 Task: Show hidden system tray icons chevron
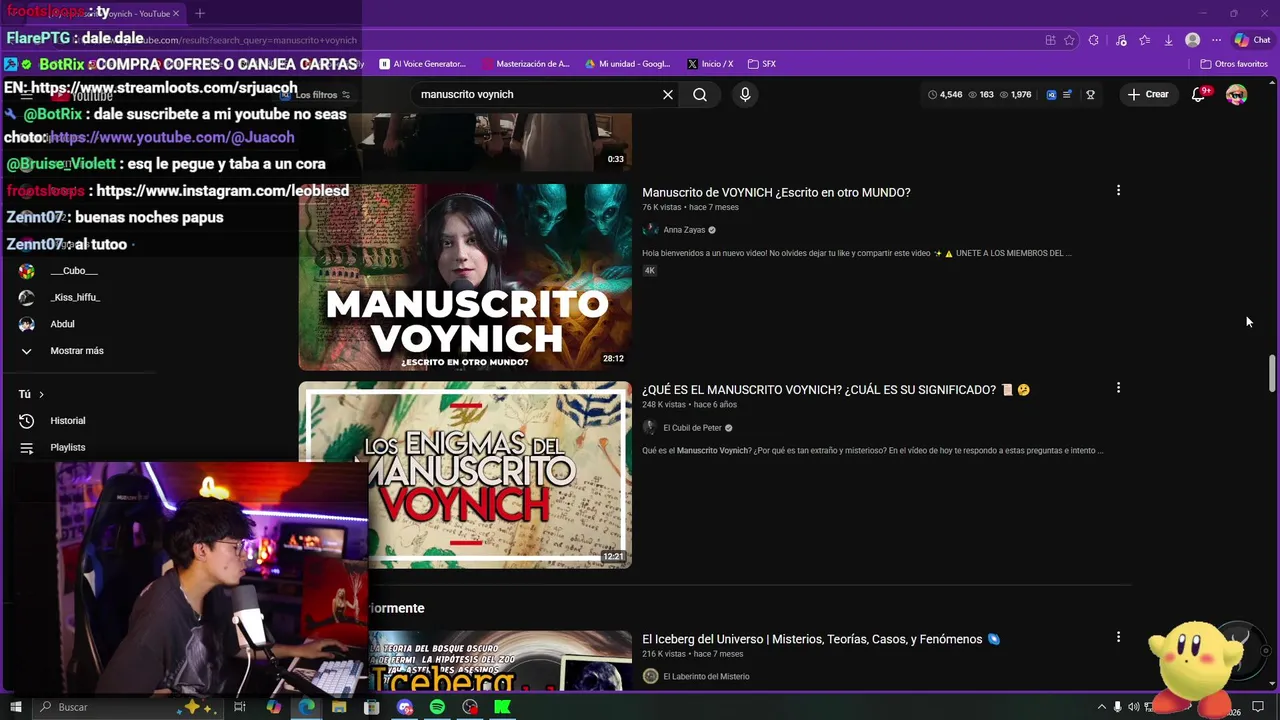pos(1102,707)
